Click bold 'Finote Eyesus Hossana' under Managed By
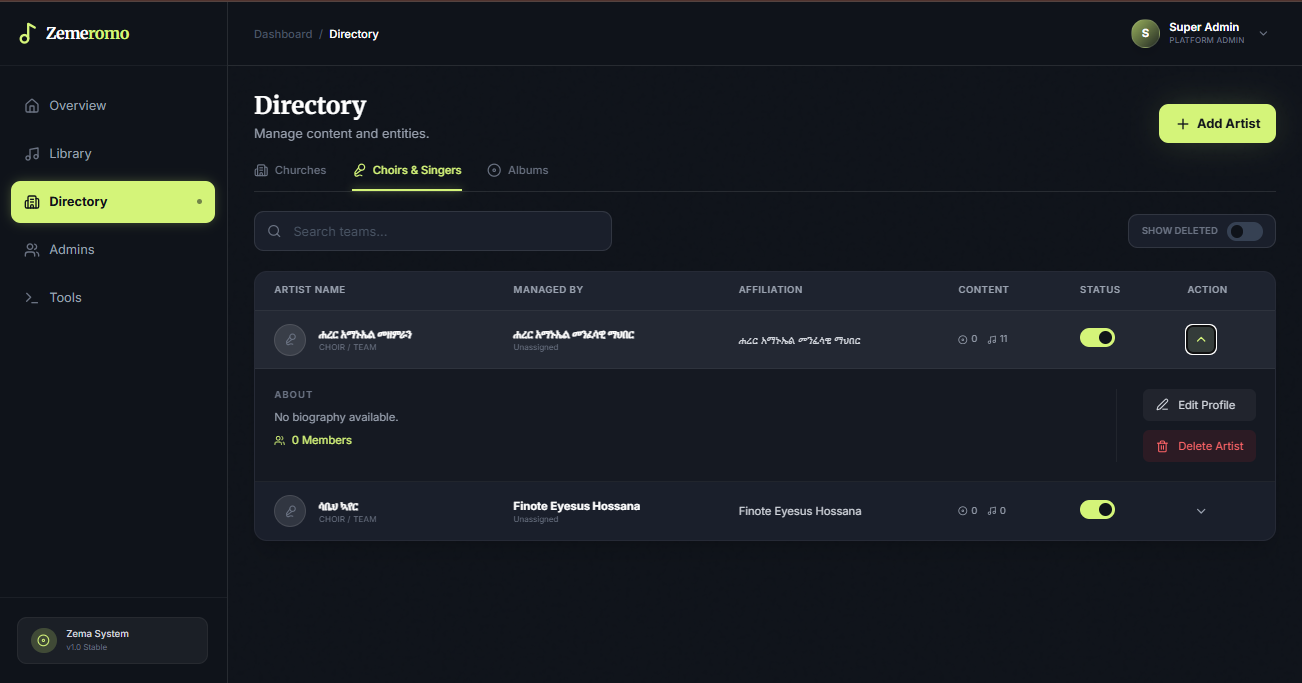The width and height of the screenshot is (1302, 683). pyautogui.click(x=577, y=506)
